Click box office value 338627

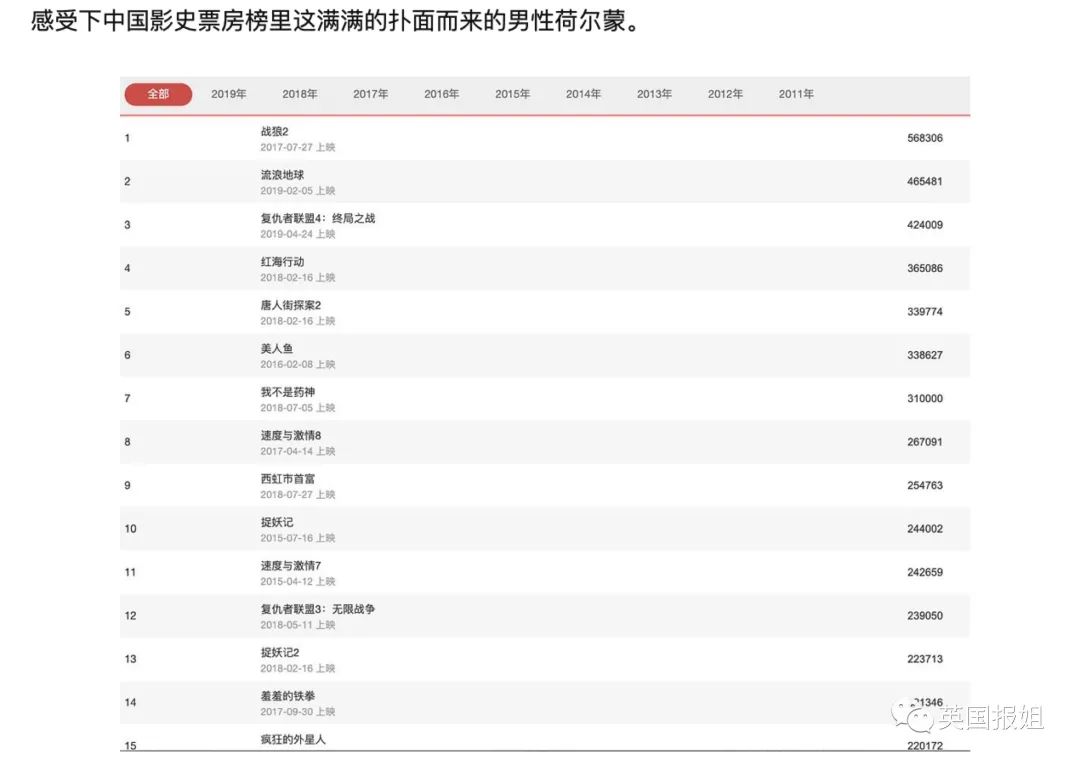(924, 355)
